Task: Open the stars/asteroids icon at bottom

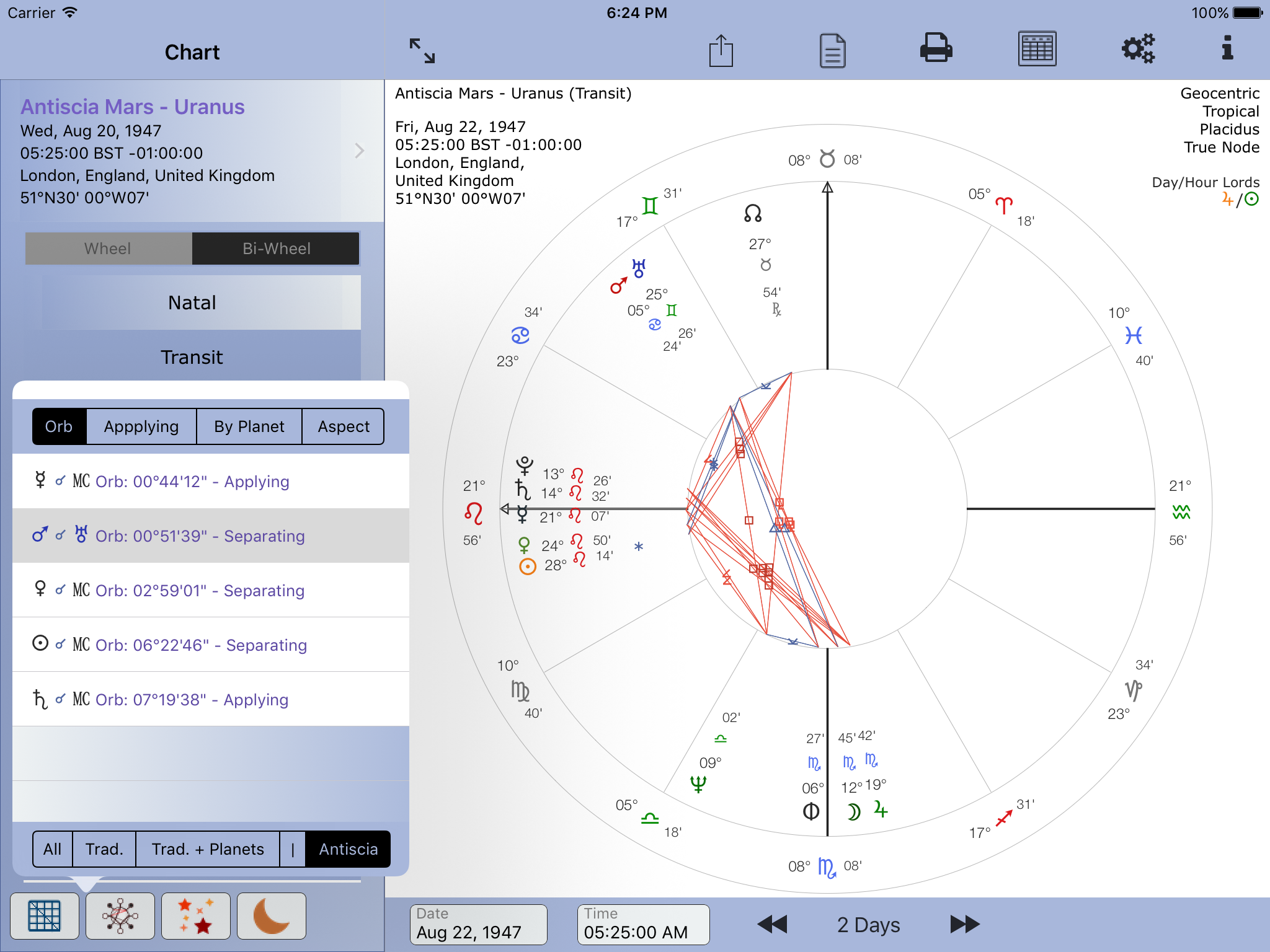Action: coord(195,915)
